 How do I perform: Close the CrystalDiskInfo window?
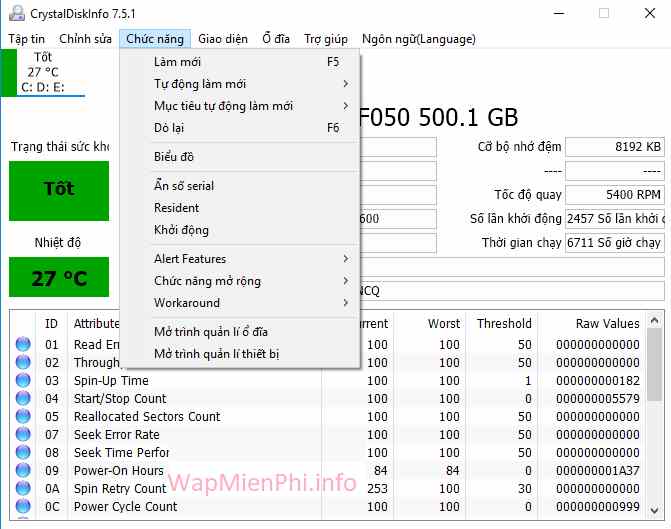pyautogui.click(x=650, y=13)
